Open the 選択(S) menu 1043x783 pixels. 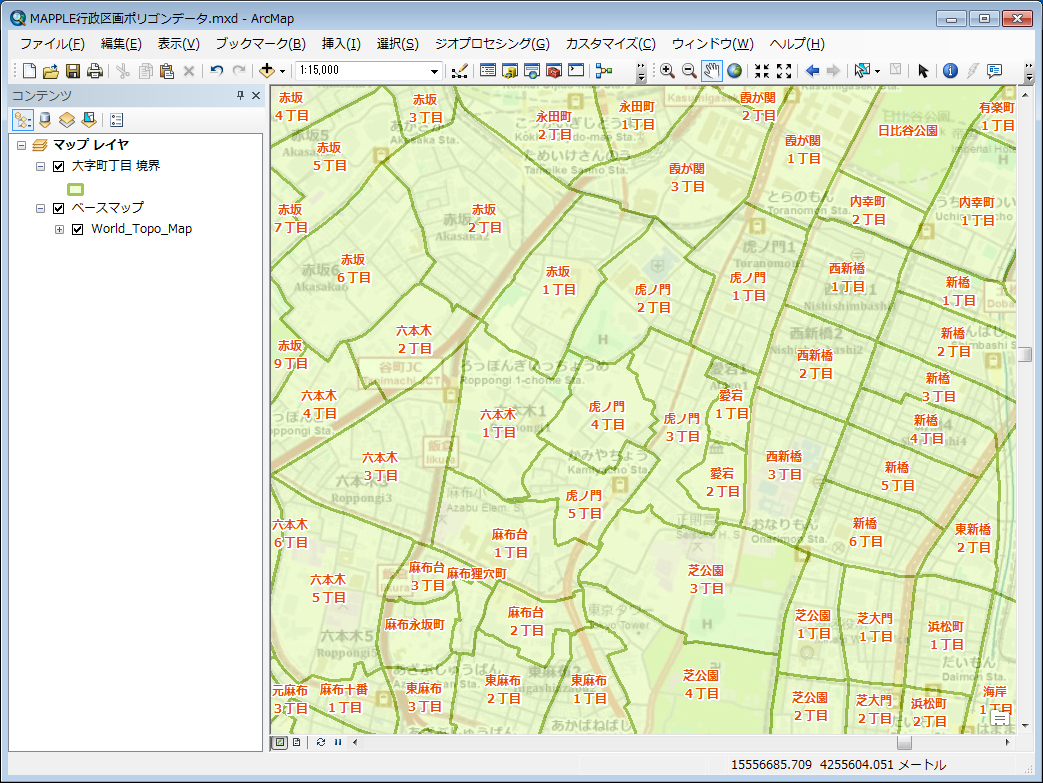pos(398,44)
